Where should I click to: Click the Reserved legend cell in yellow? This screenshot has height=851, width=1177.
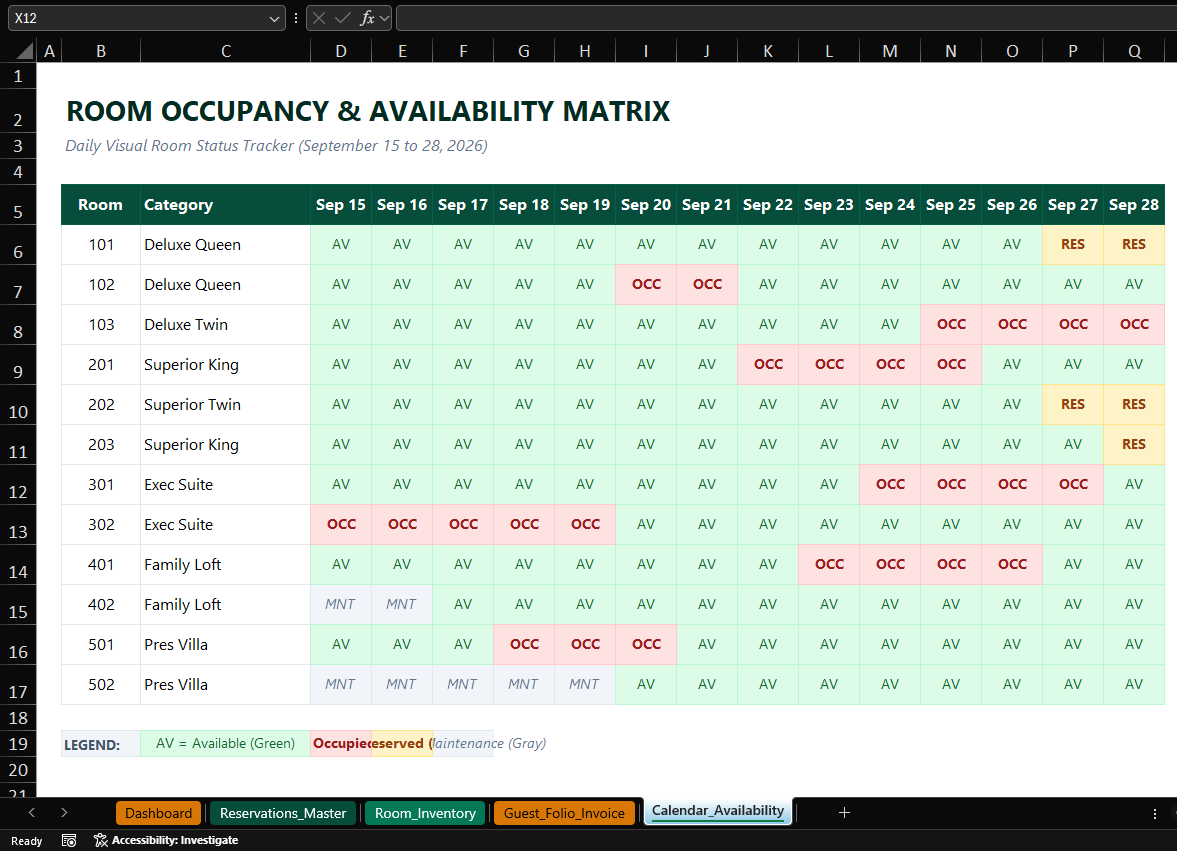[402, 744]
